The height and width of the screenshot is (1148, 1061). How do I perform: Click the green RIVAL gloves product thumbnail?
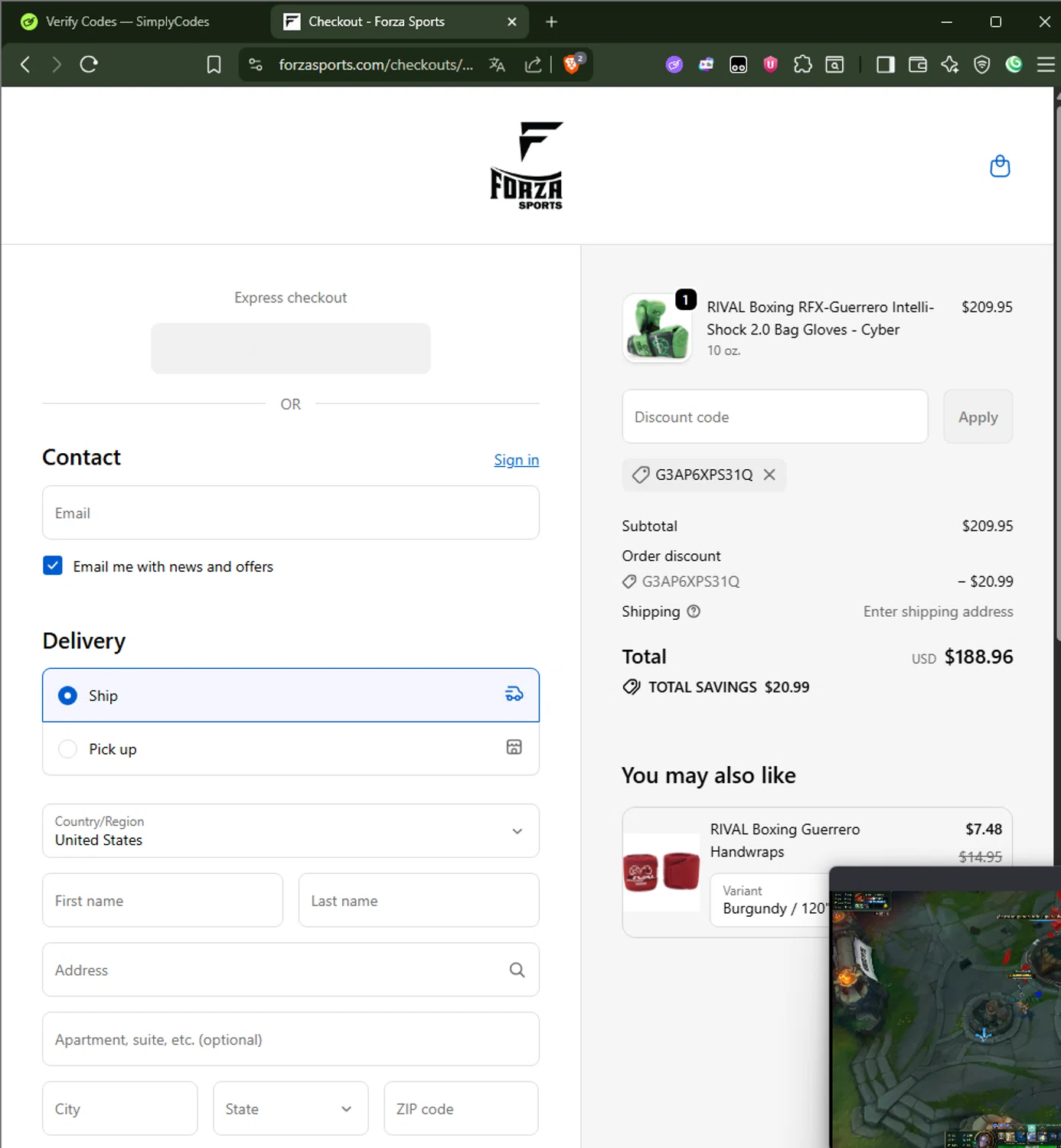657,329
